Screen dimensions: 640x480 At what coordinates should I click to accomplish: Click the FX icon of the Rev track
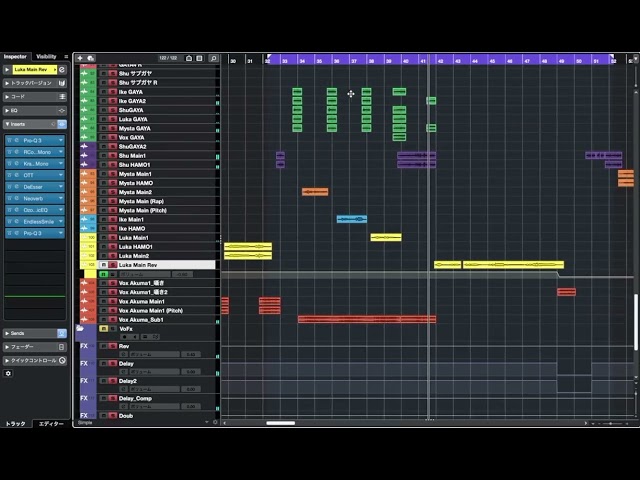(84, 346)
